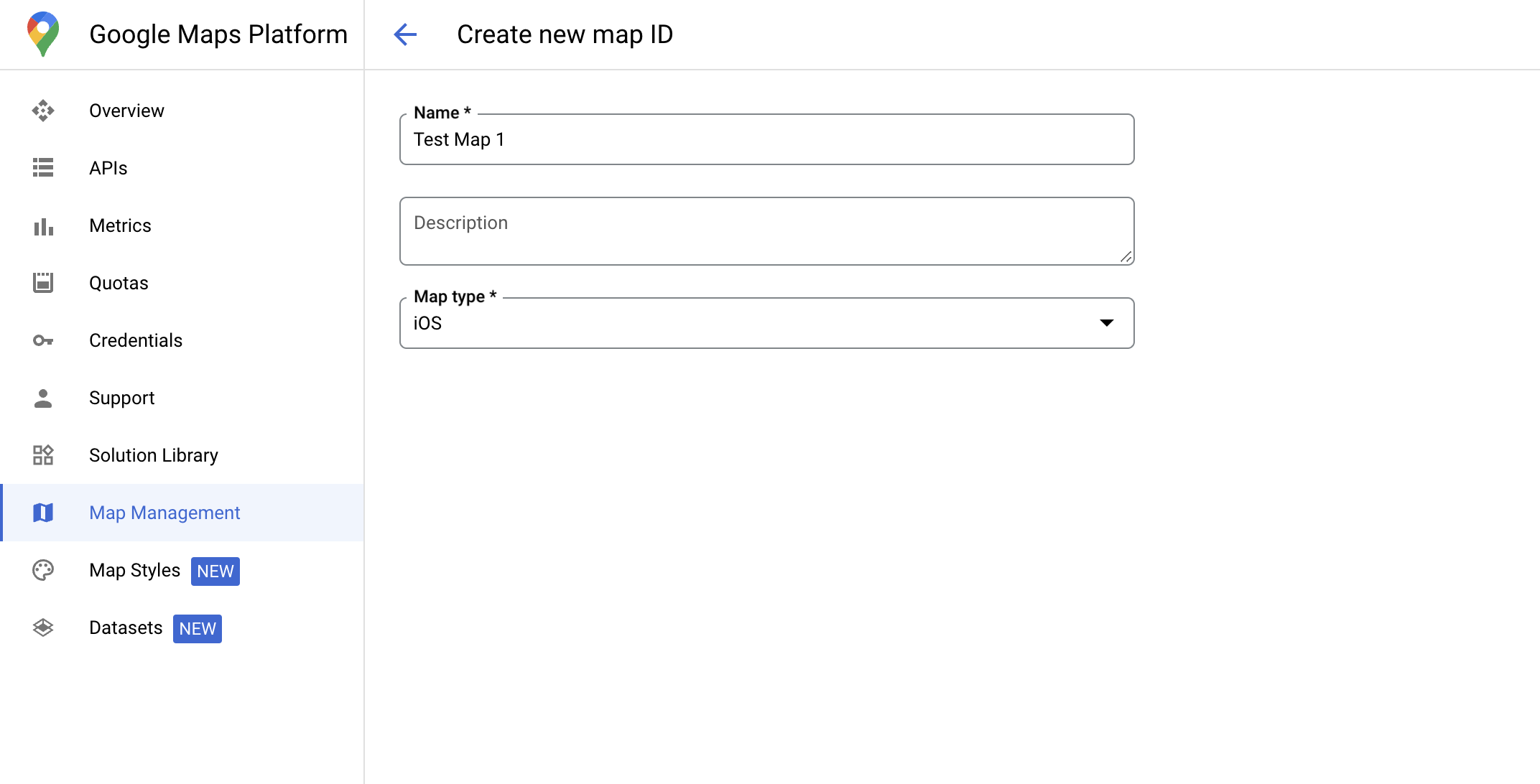
Task: Click the Map Management map icon
Action: [44, 513]
